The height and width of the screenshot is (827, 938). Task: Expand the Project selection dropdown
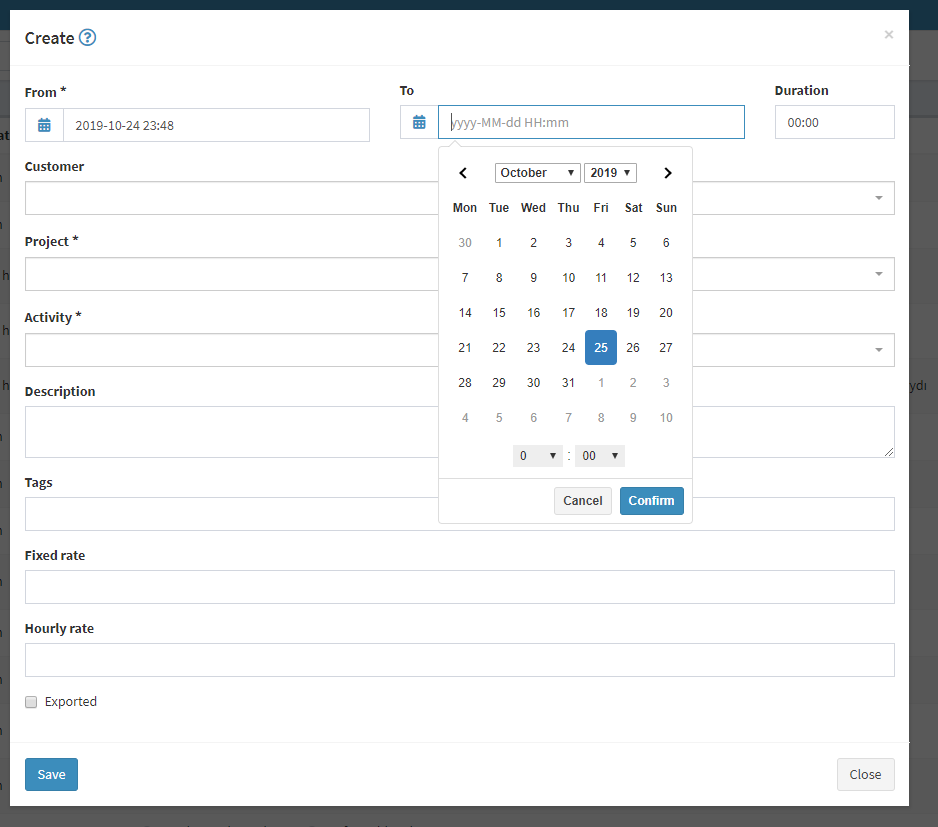pyautogui.click(x=878, y=274)
